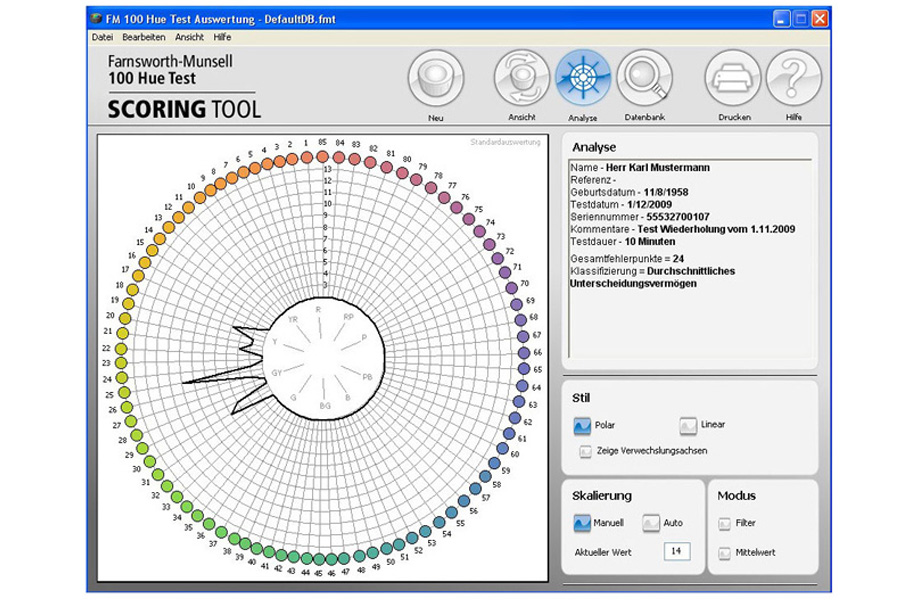Open the Datenbank magnifier icon
Image resolution: width=920 pixels, height=600 pixels.
click(x=644, y=79)
